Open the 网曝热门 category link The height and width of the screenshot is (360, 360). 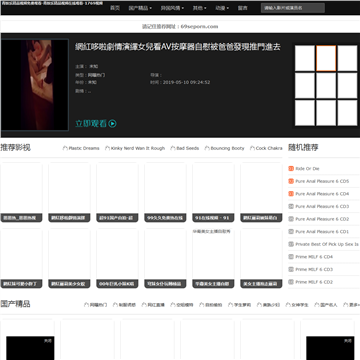98,305
